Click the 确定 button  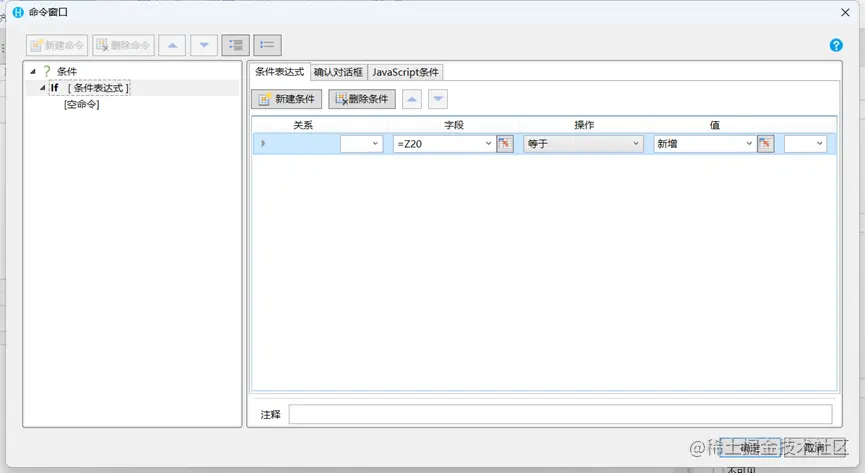click(750, 447)
